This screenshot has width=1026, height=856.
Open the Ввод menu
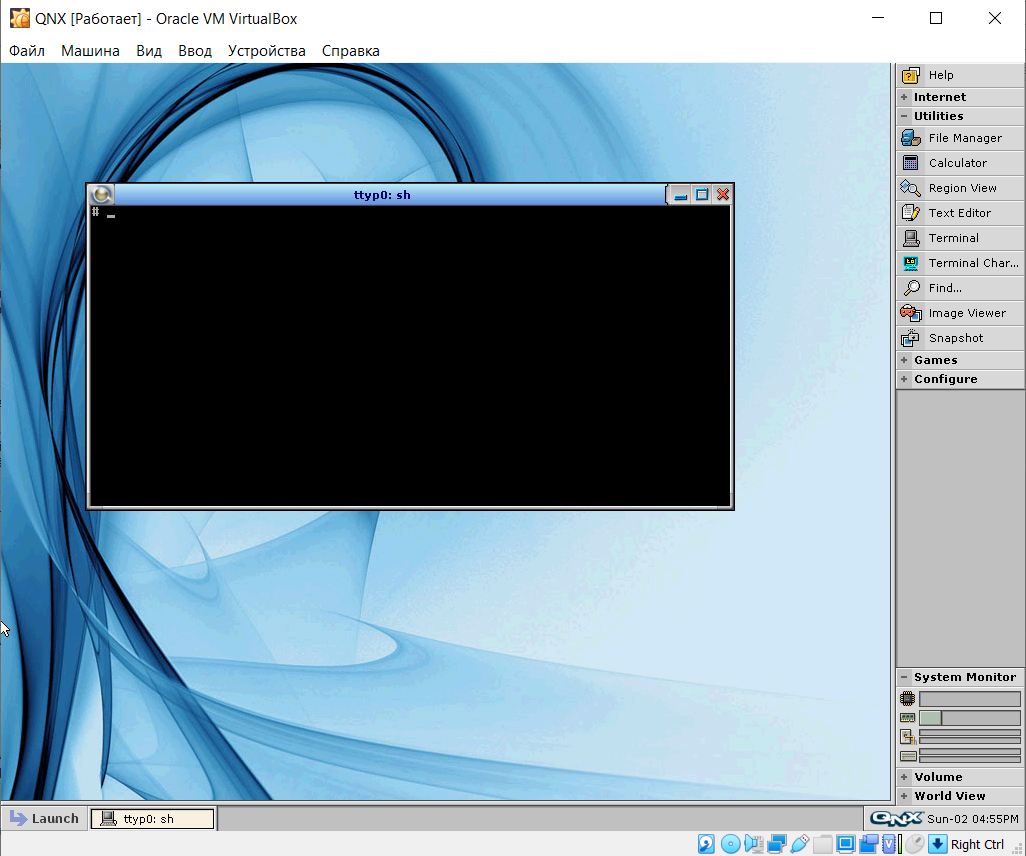point(195,50)
